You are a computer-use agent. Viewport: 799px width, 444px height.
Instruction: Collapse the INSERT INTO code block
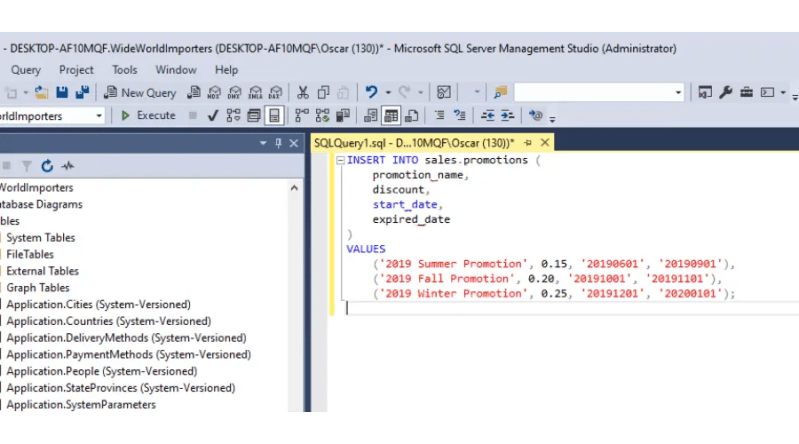coord(340,161)
